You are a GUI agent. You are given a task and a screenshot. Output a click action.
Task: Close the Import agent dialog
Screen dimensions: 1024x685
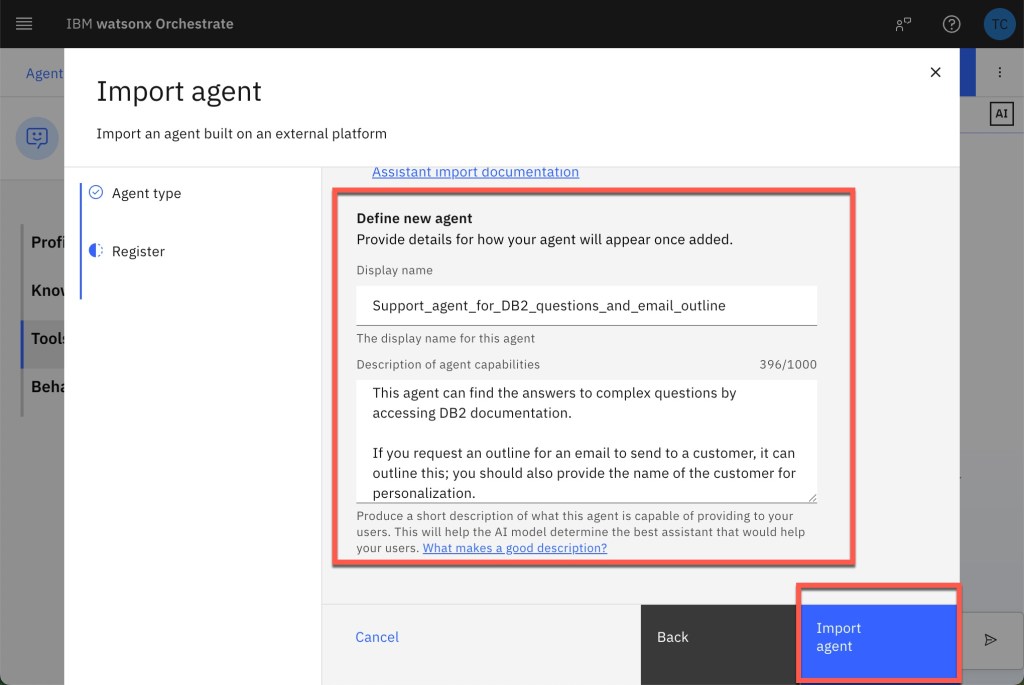[x=935, y=72]
